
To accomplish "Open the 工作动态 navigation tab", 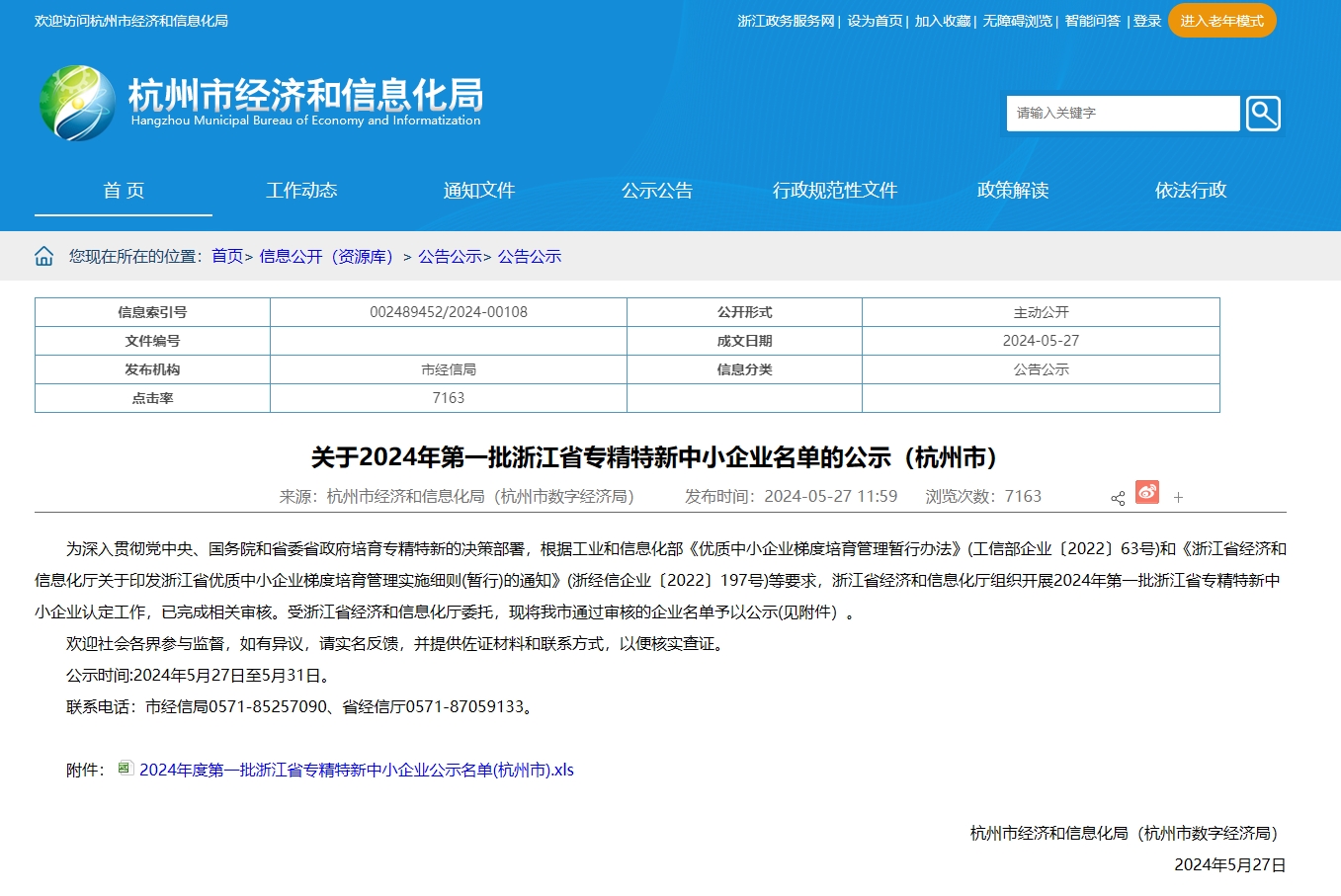I will (301, 191).
